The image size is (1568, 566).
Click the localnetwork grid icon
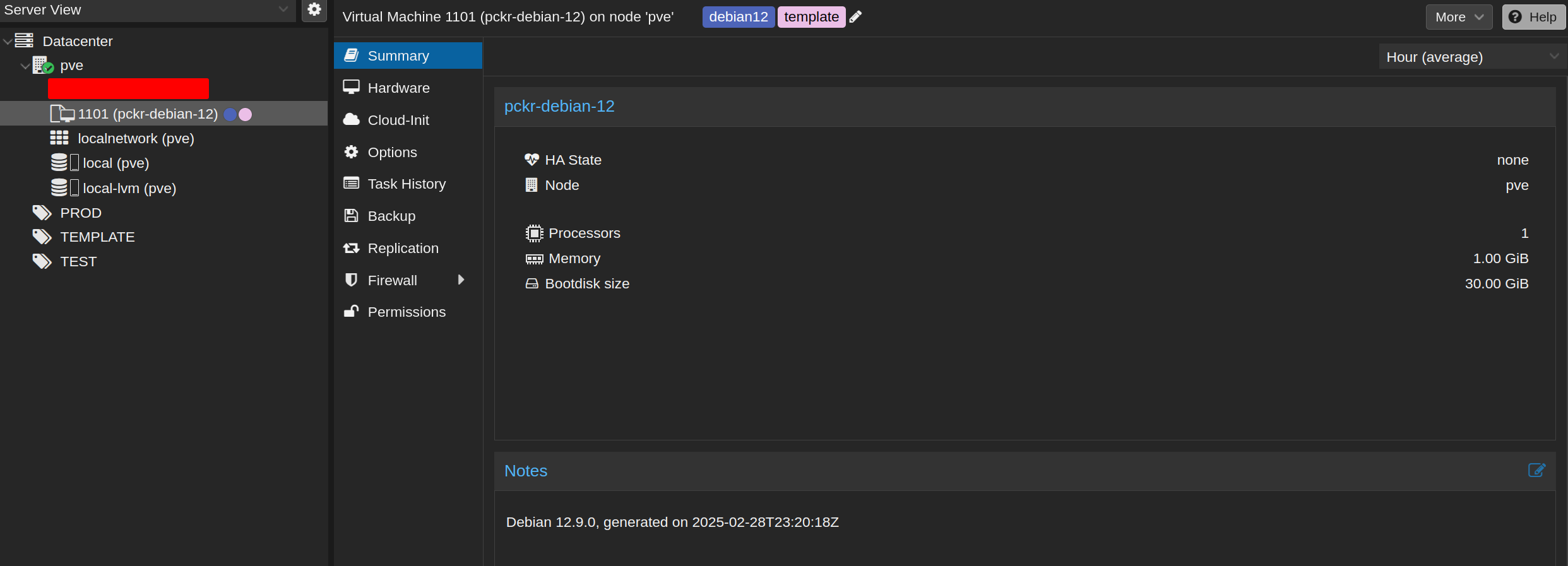pos(59,138)
